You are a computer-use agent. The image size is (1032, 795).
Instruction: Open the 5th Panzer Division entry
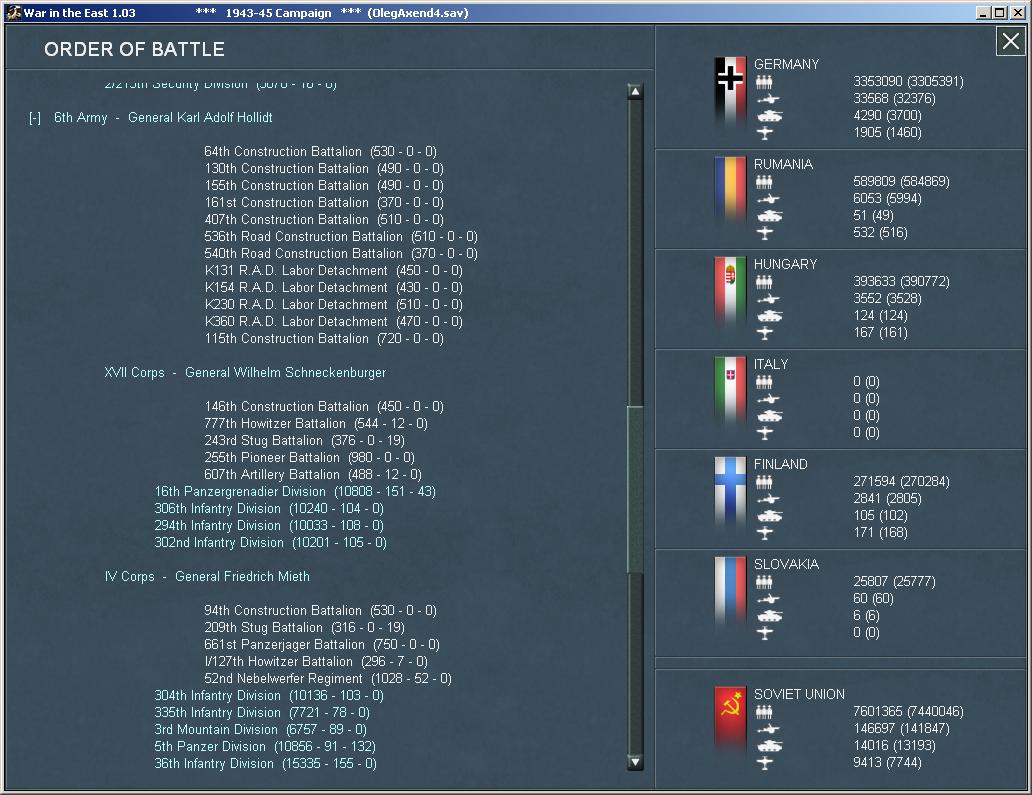point(265,747)
